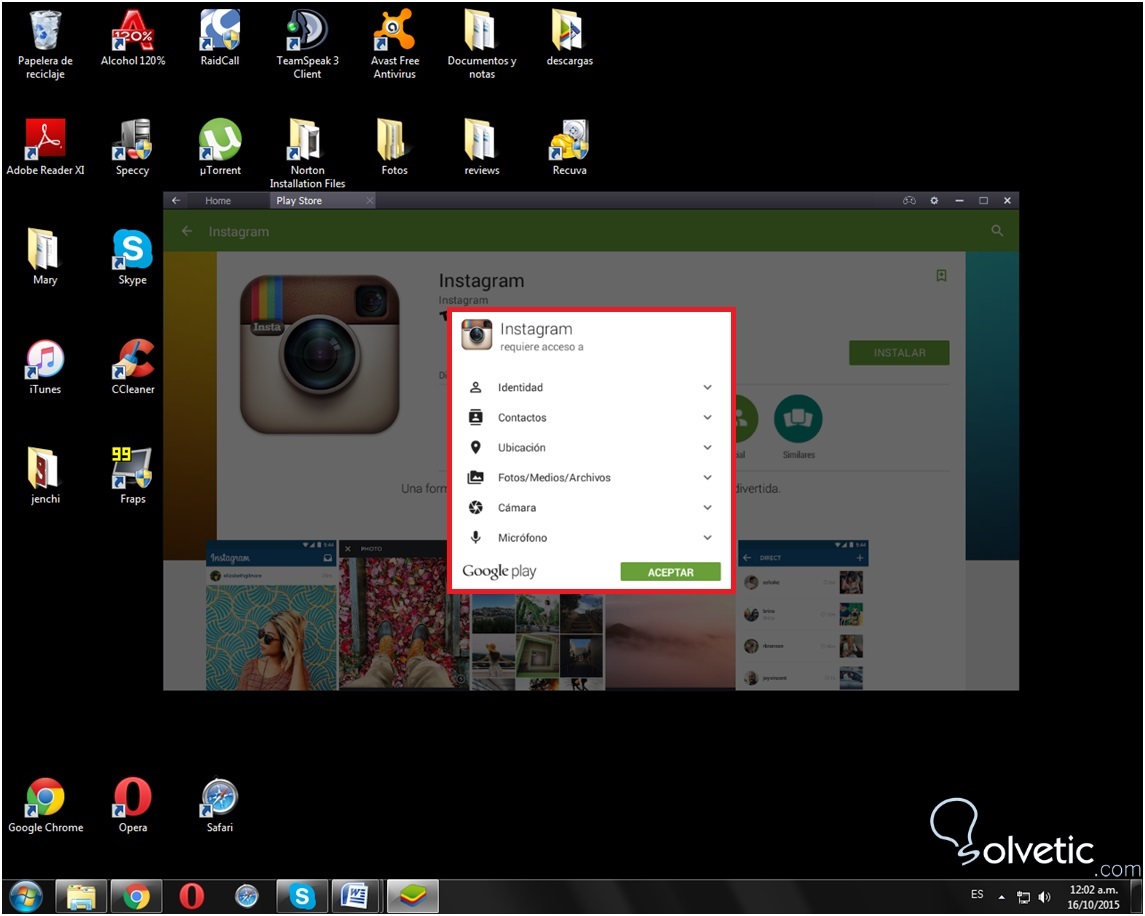1145x916 pixels.
Task: Select the TeamSpeak 3 Client shortcut
Action: [x=307, y=44]
